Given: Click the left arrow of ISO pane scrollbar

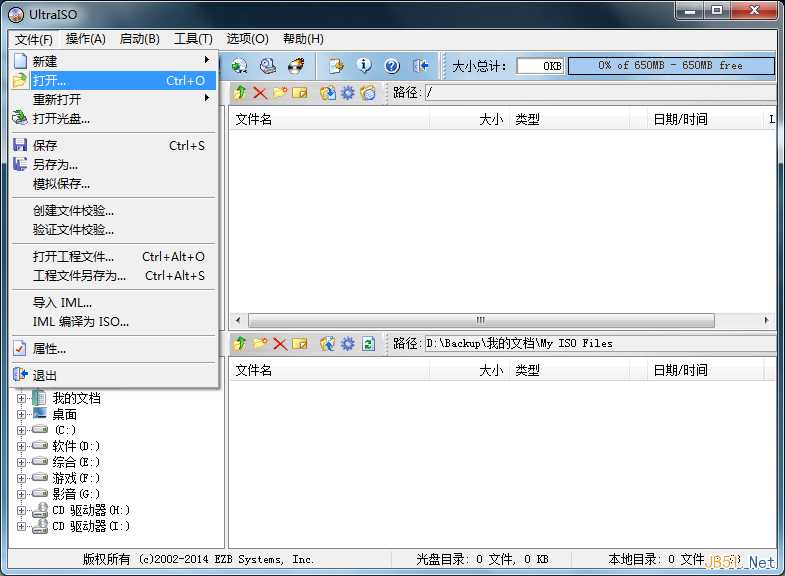Looking at the screenshot, I should (238, 320).
